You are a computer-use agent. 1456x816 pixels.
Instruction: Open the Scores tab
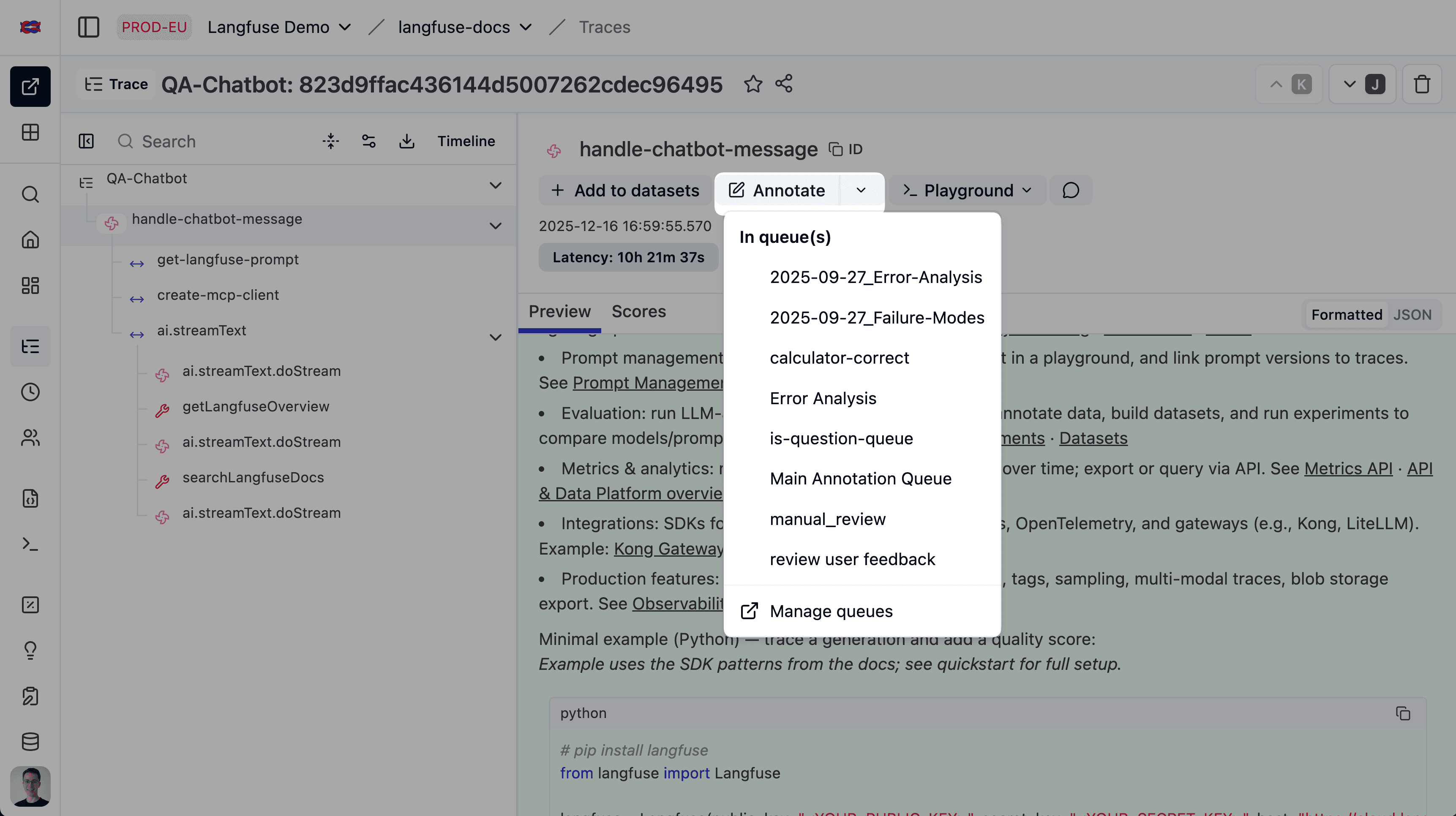click(x=639, y=311)
